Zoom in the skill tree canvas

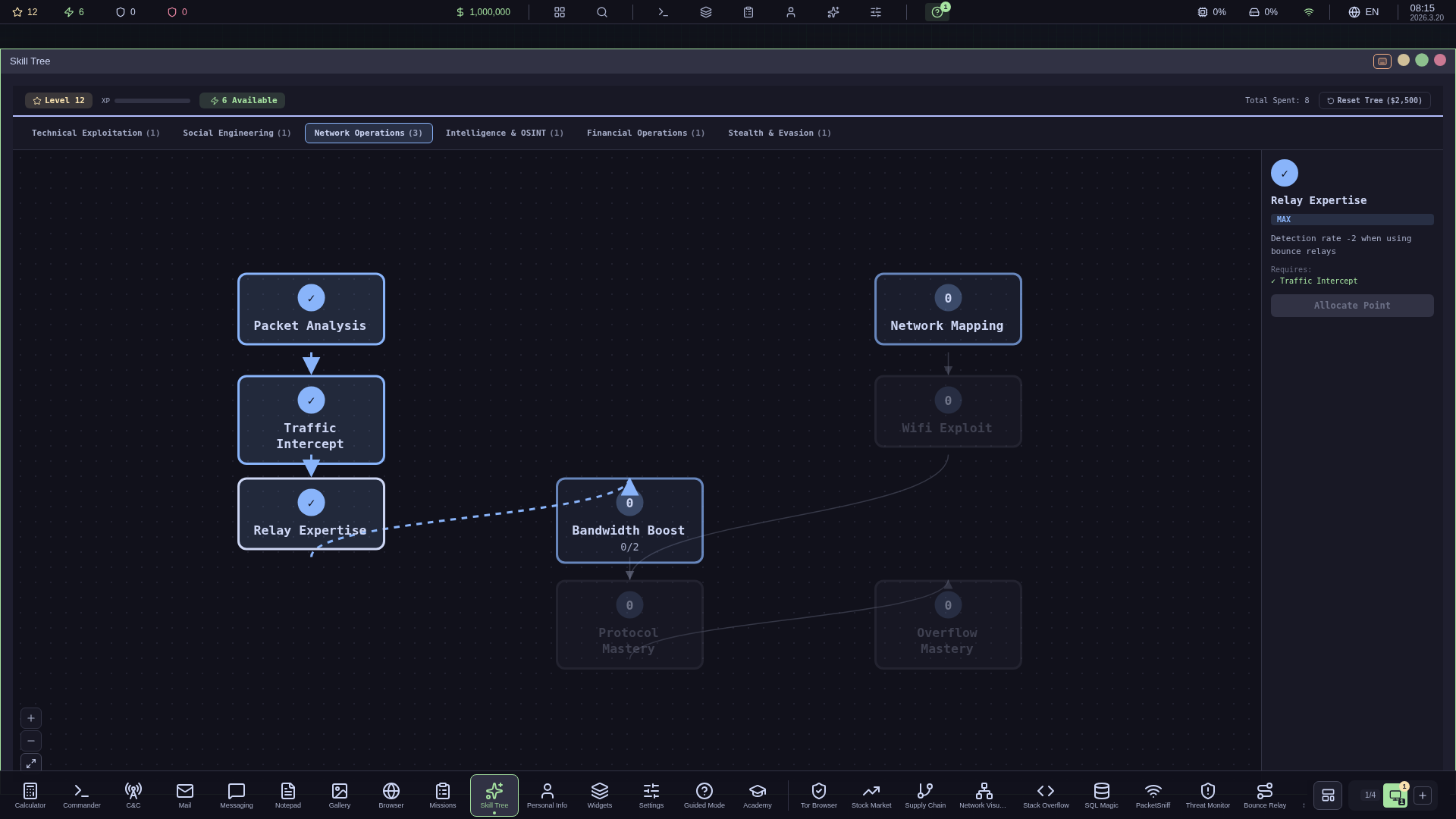(31, 718)
